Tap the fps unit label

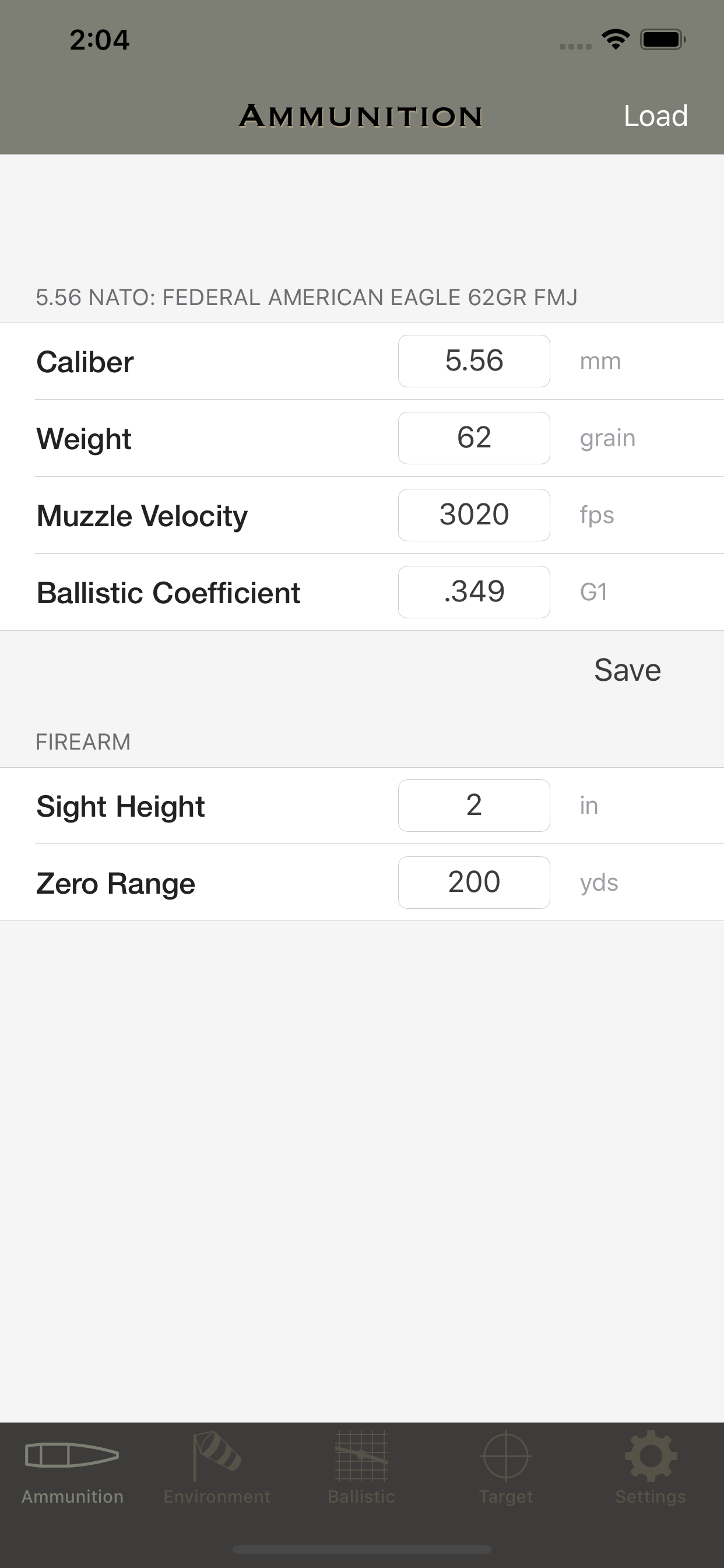click(x=597, y=515)
